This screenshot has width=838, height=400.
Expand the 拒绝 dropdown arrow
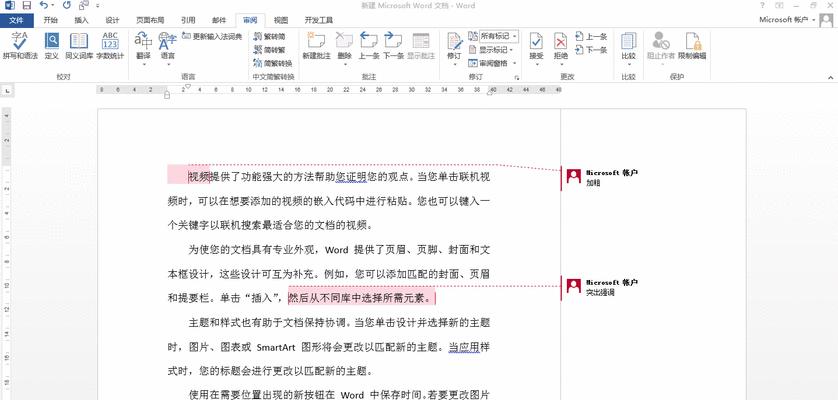coord(561,65)
